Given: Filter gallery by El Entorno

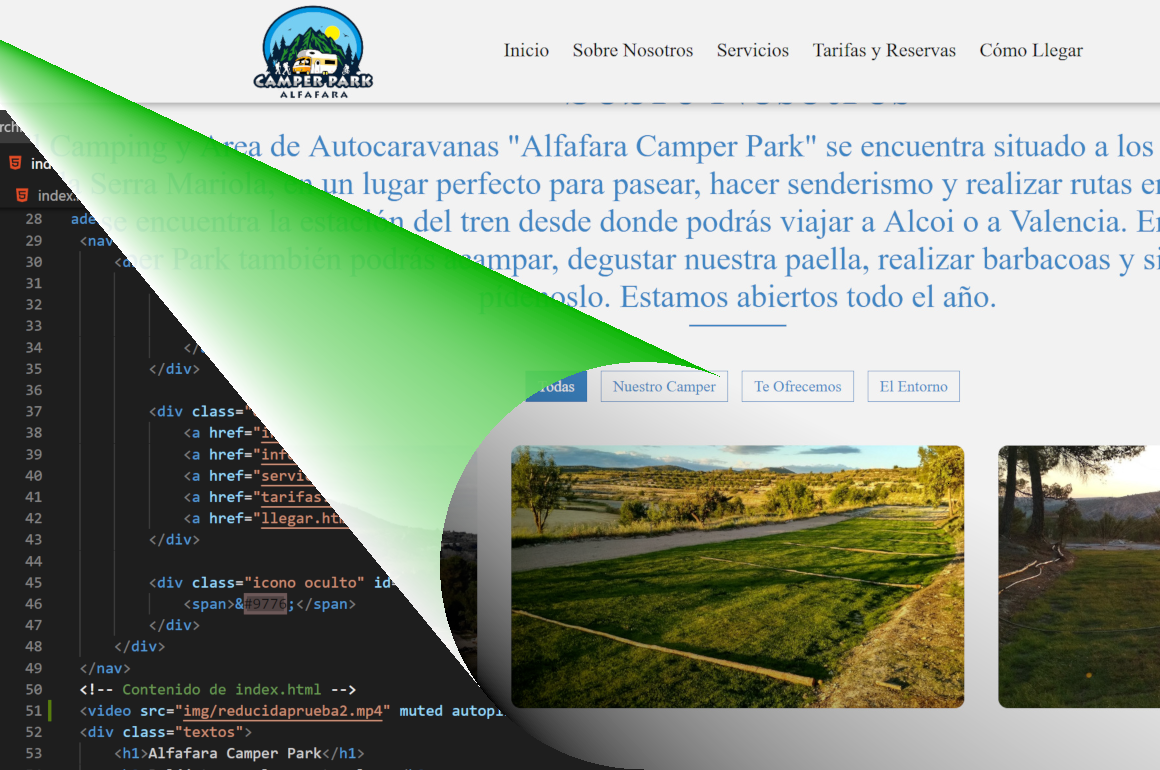Looking at the screenshot, I should tap(913, 387).
